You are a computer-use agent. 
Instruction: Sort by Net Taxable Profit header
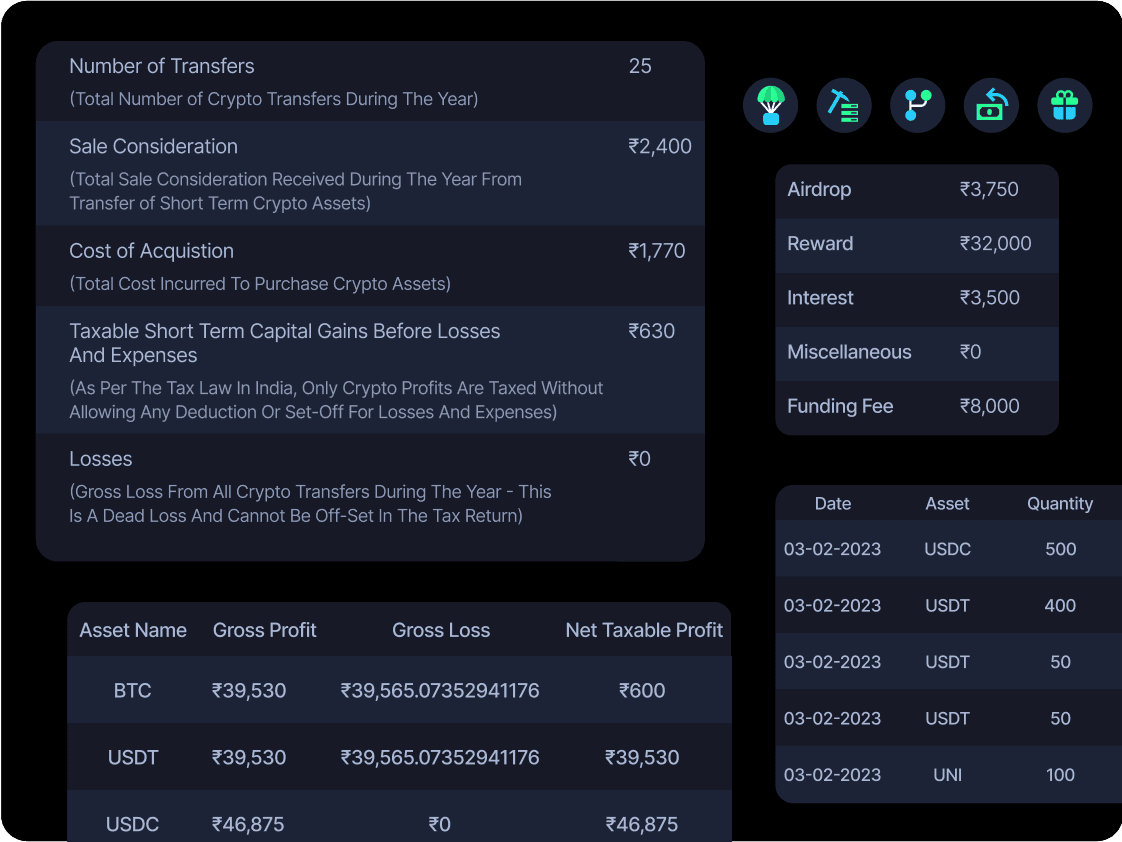coord(643,630)
